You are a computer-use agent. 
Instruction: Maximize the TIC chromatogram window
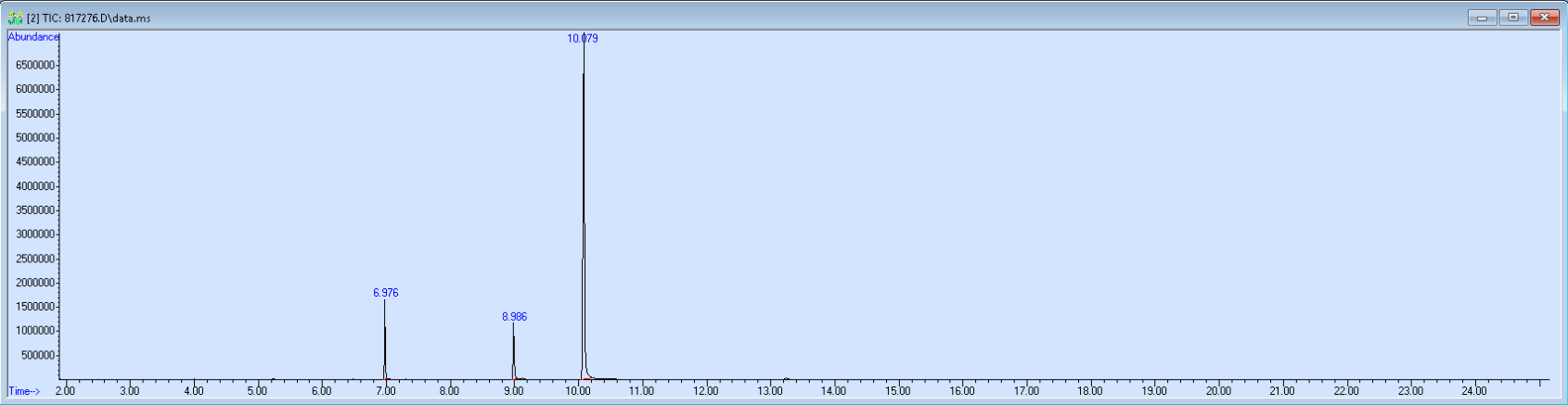tap(1513, 18)
